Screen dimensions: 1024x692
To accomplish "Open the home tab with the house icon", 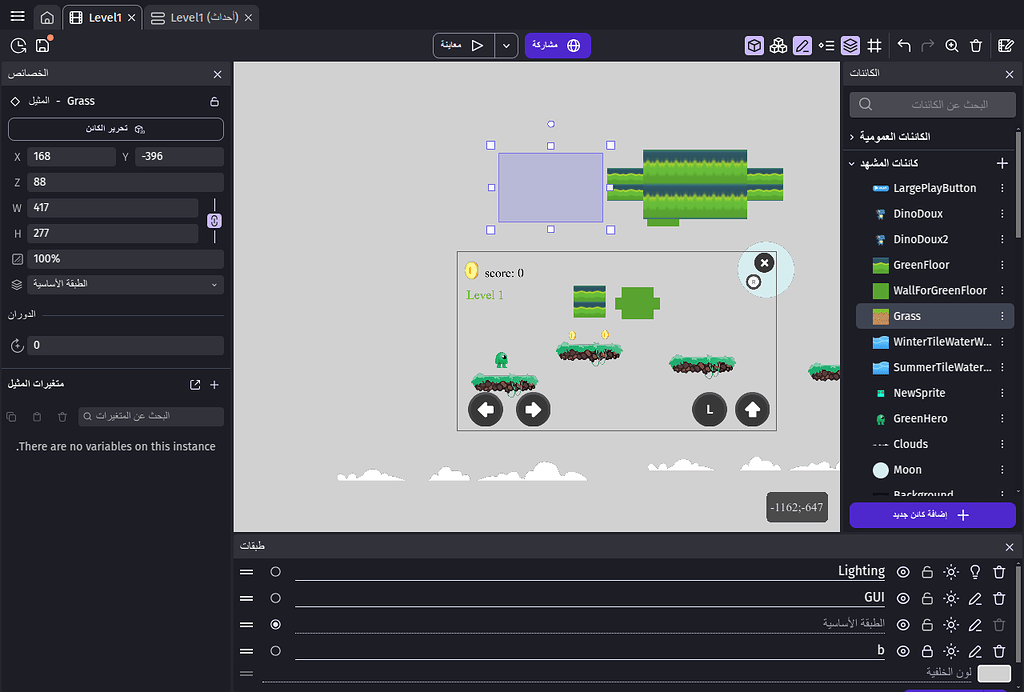I will coord(47,17).
